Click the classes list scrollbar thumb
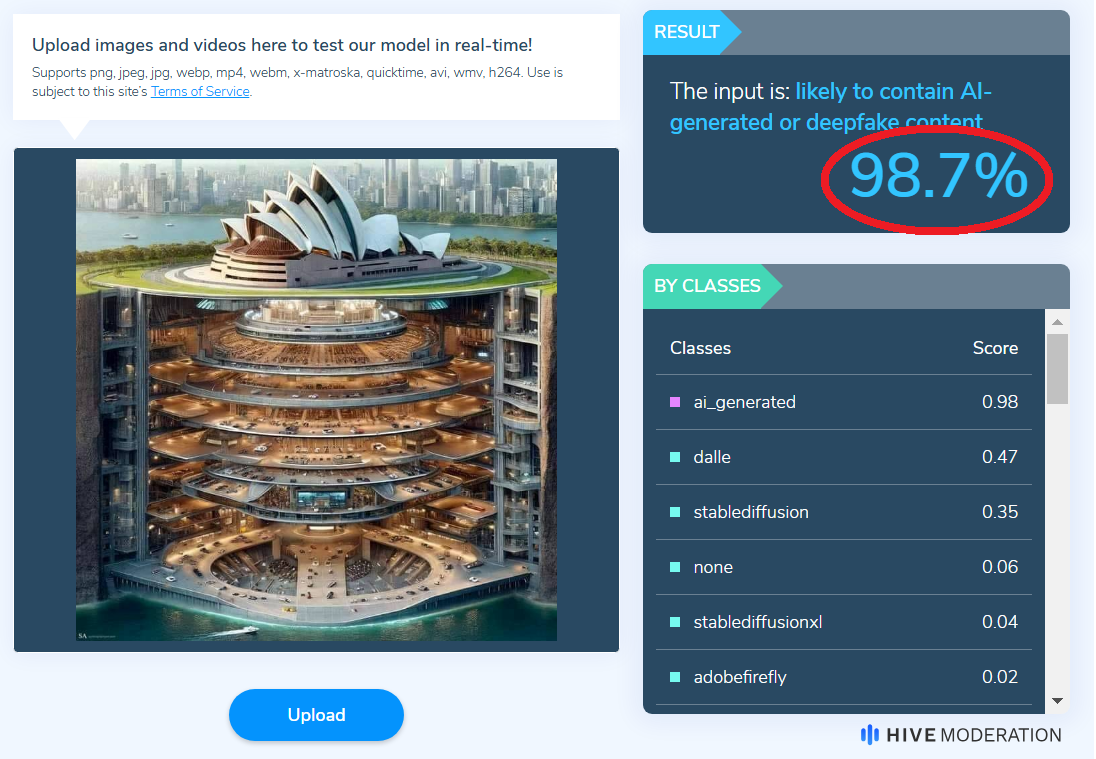Viewport: 1096px width, 759px height. pyautogui.click(x=1057, y=368)
